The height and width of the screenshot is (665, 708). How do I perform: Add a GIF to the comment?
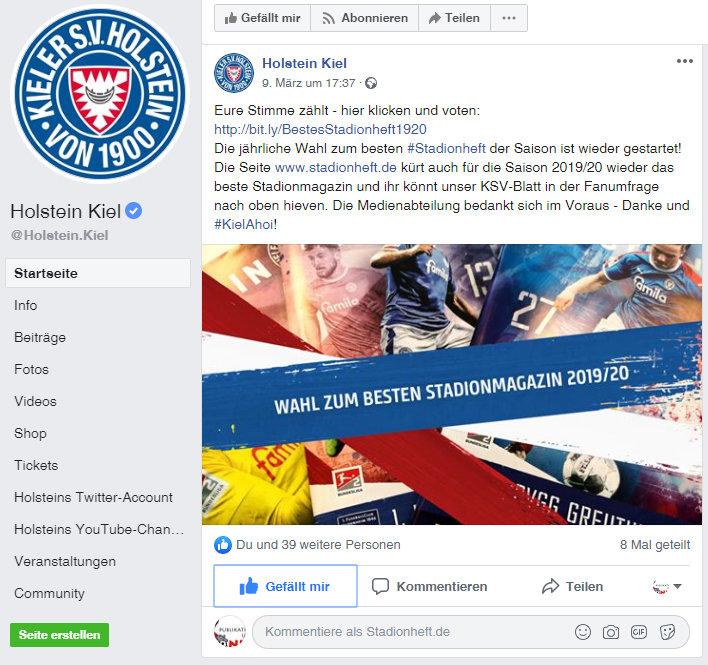click(x=639, y=632)
